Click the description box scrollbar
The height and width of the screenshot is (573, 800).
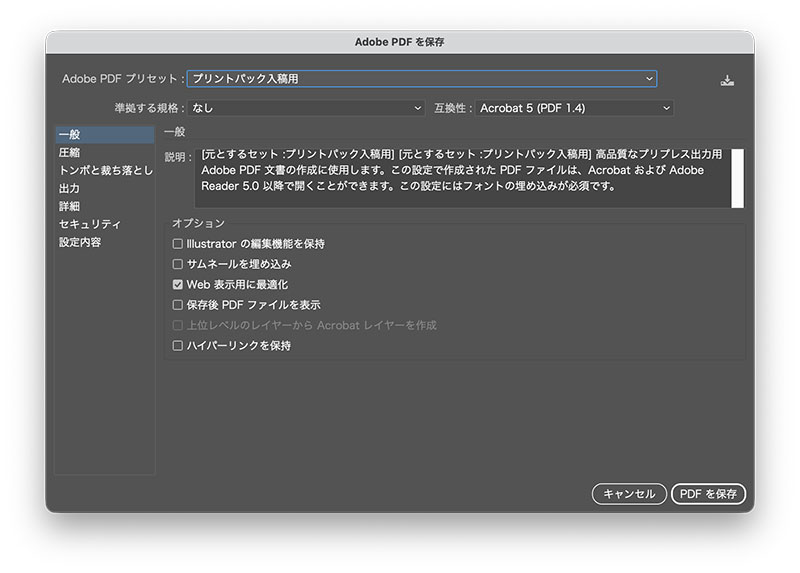point(737,177)
